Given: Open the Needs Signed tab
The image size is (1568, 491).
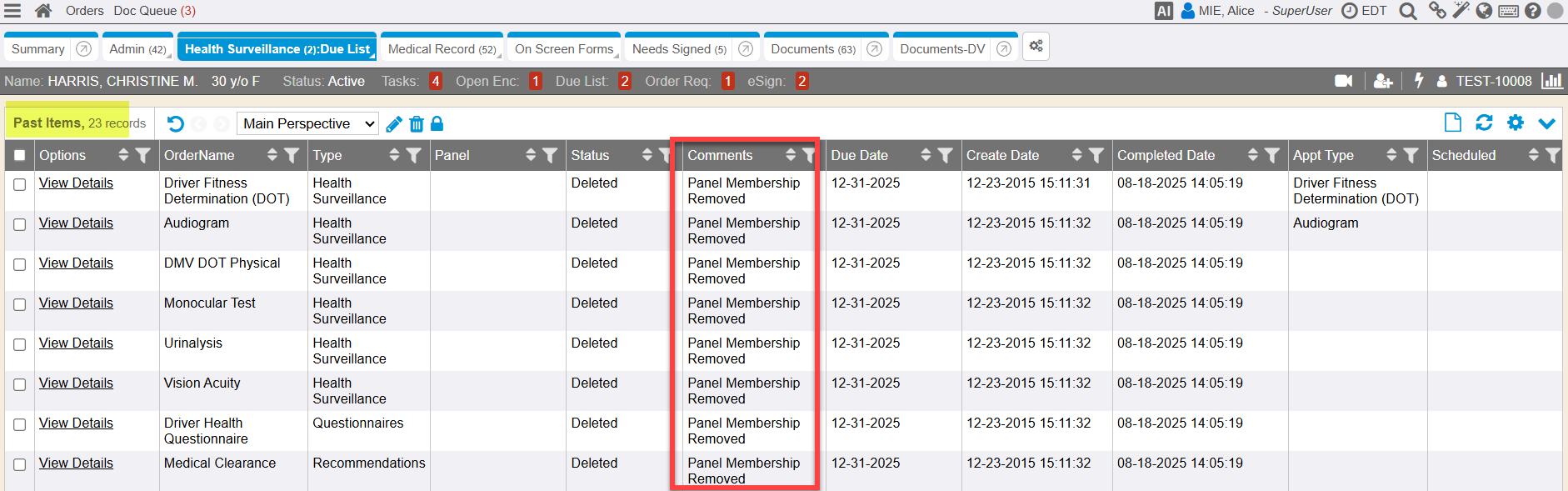Looking at the screenshot, I should [x=679, y=49].
